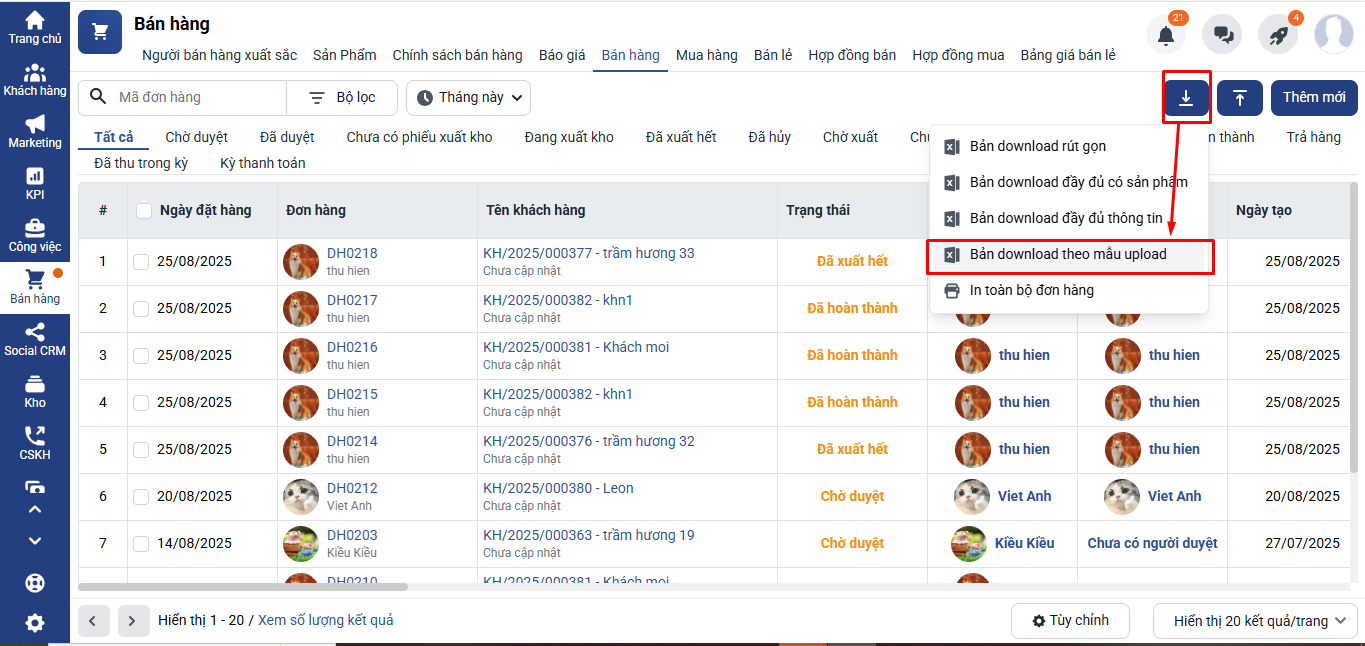Switch to the Chờ duyệt tab
This screenshot has height=646, width=1365.
coord(196,137)
